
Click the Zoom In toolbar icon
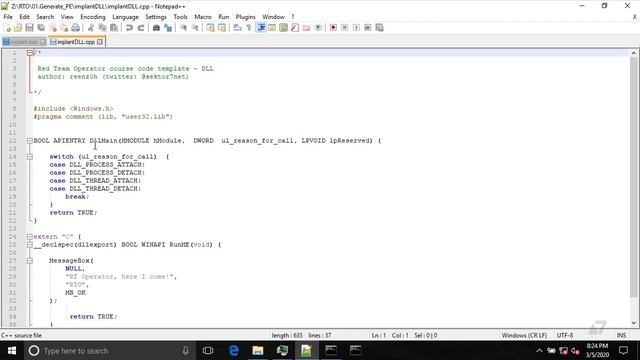tap(183, 28)
